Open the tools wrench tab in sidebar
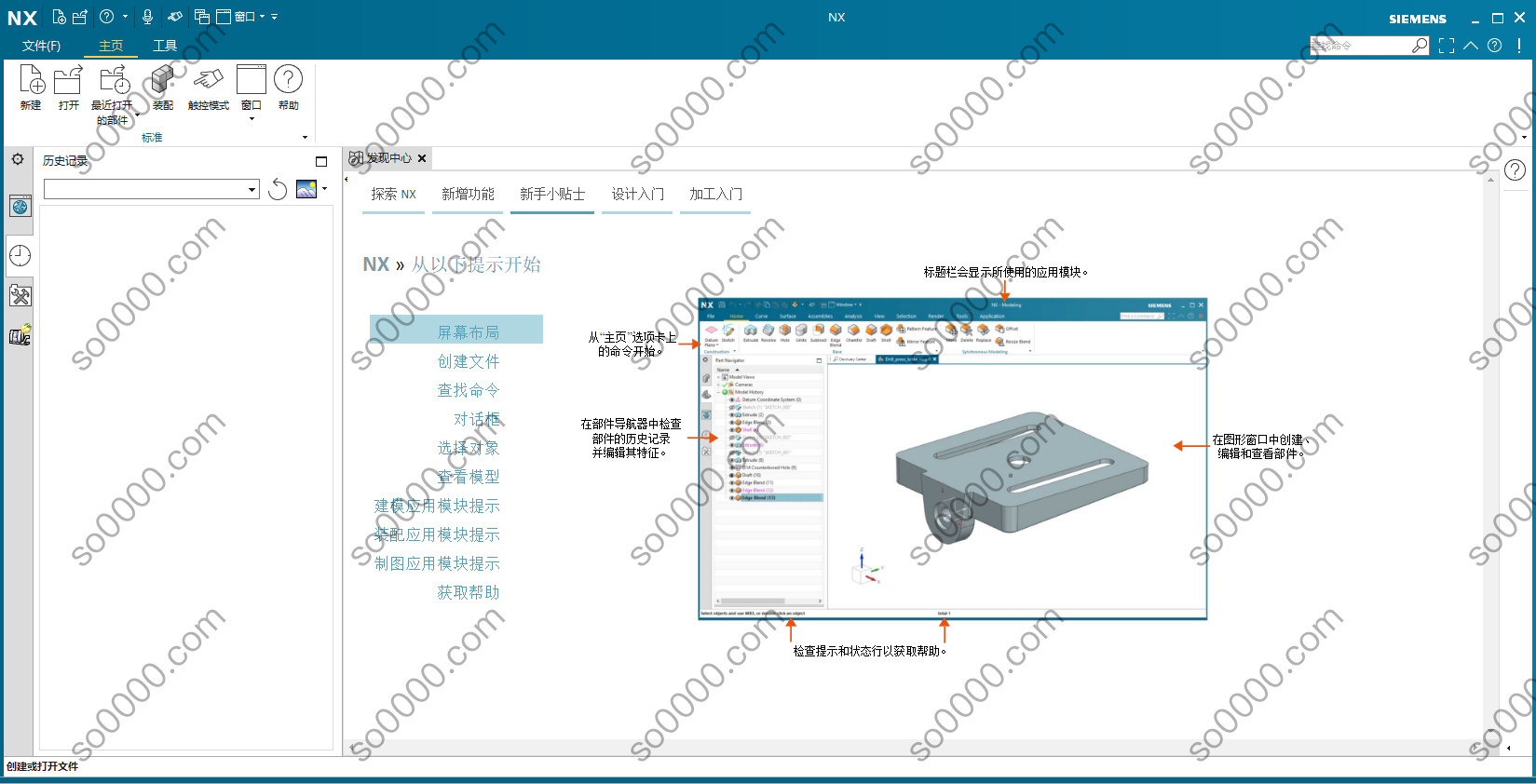1536x784 pixels. (x=20, y=296)
